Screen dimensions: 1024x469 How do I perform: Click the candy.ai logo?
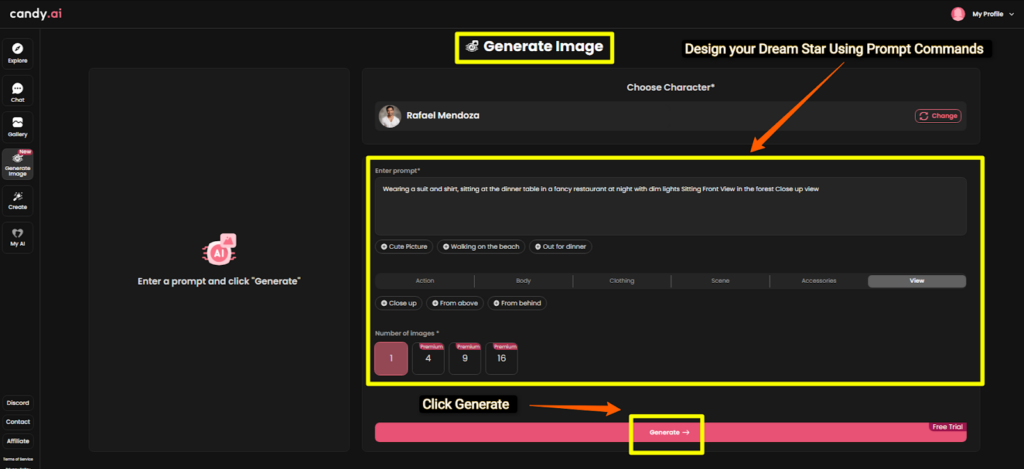36,13
